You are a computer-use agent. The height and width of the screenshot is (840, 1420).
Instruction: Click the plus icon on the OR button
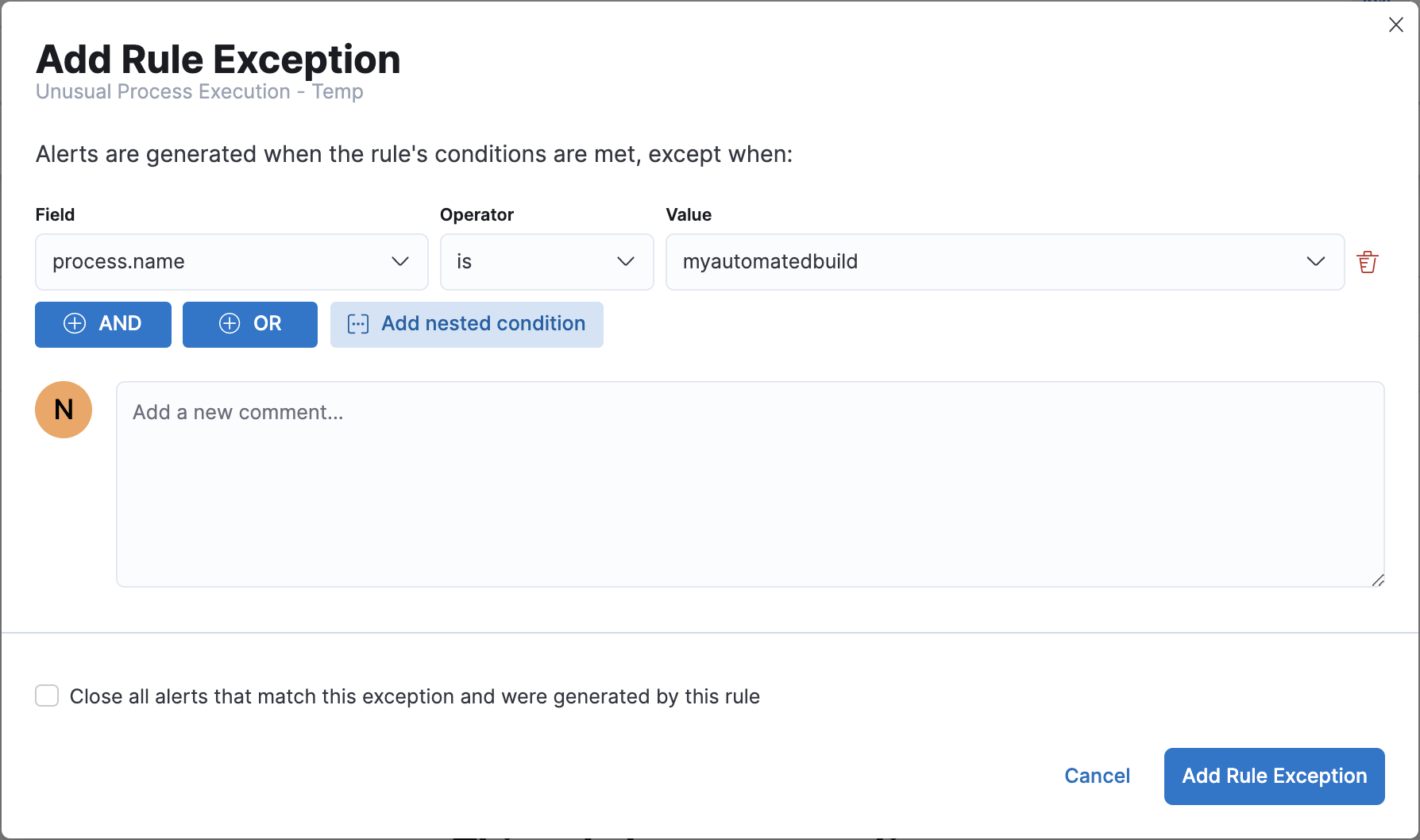point(230,324)
